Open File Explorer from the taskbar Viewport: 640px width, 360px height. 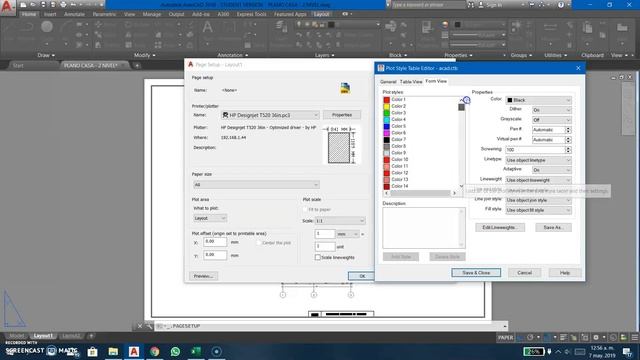tap(113, 351)
